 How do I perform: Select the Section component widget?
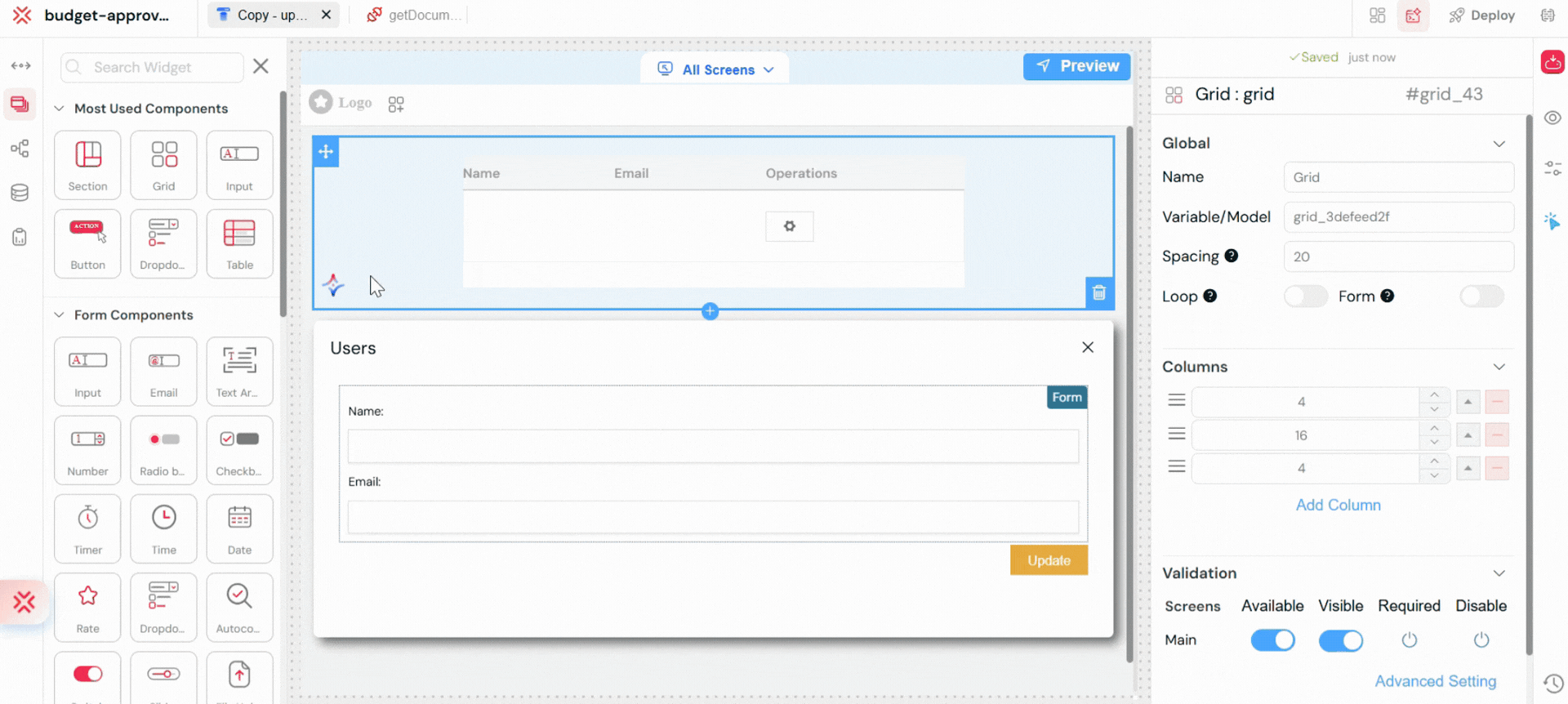pos(87,165)
